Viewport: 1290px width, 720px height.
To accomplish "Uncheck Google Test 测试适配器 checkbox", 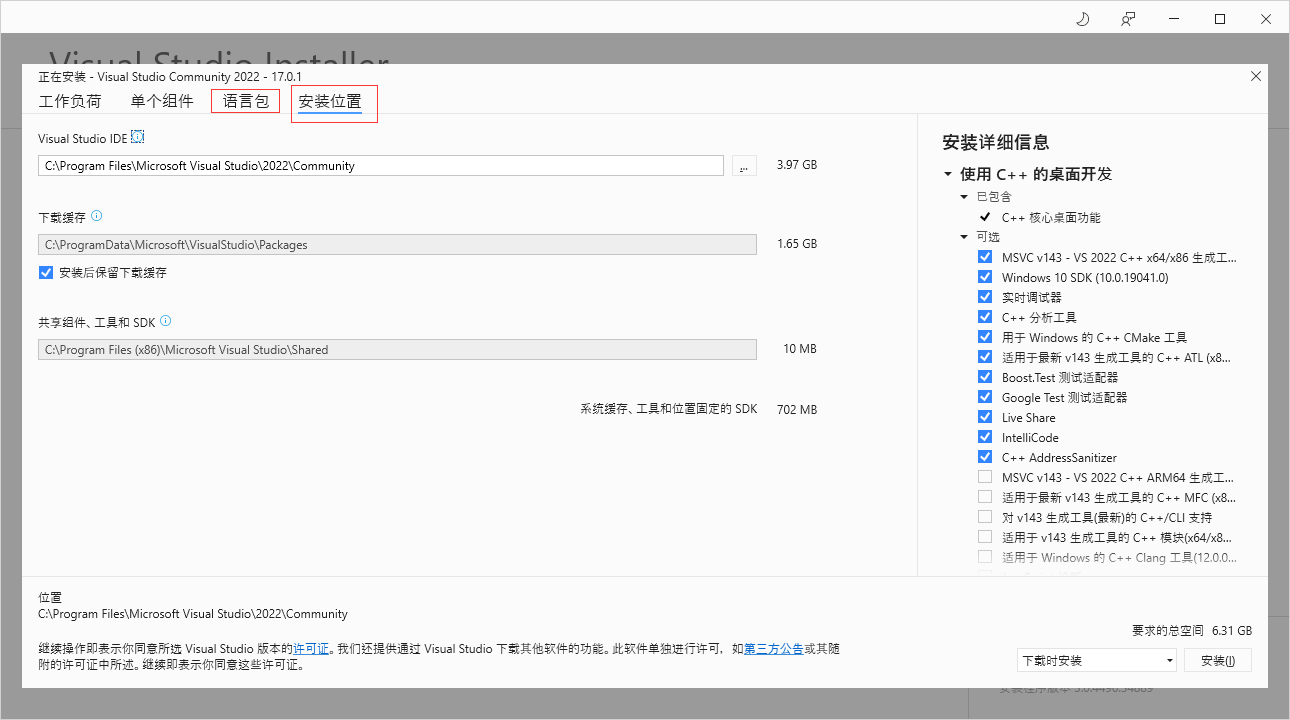I will coord(985,397).
